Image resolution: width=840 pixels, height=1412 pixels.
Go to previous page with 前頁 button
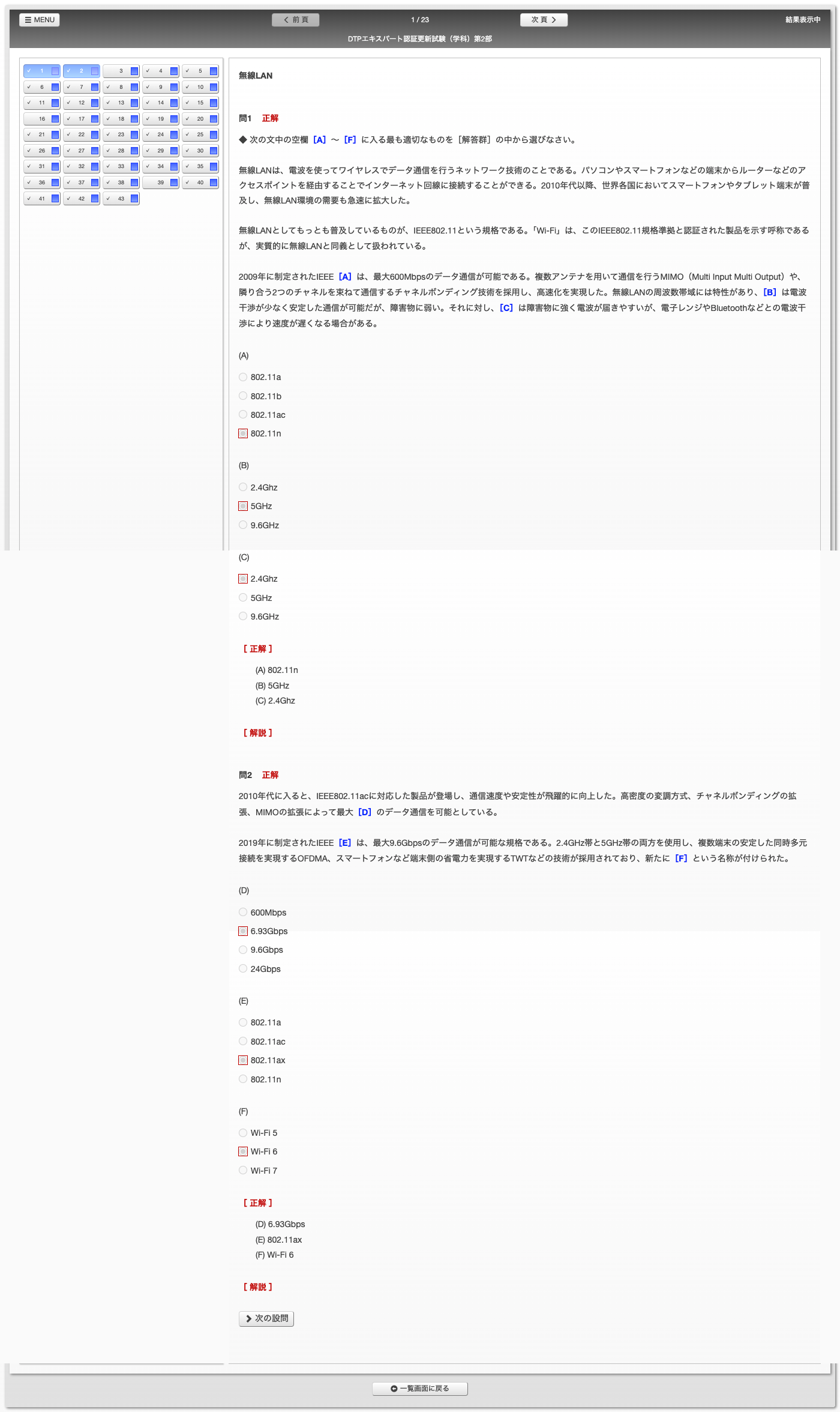tap(296, 20)
